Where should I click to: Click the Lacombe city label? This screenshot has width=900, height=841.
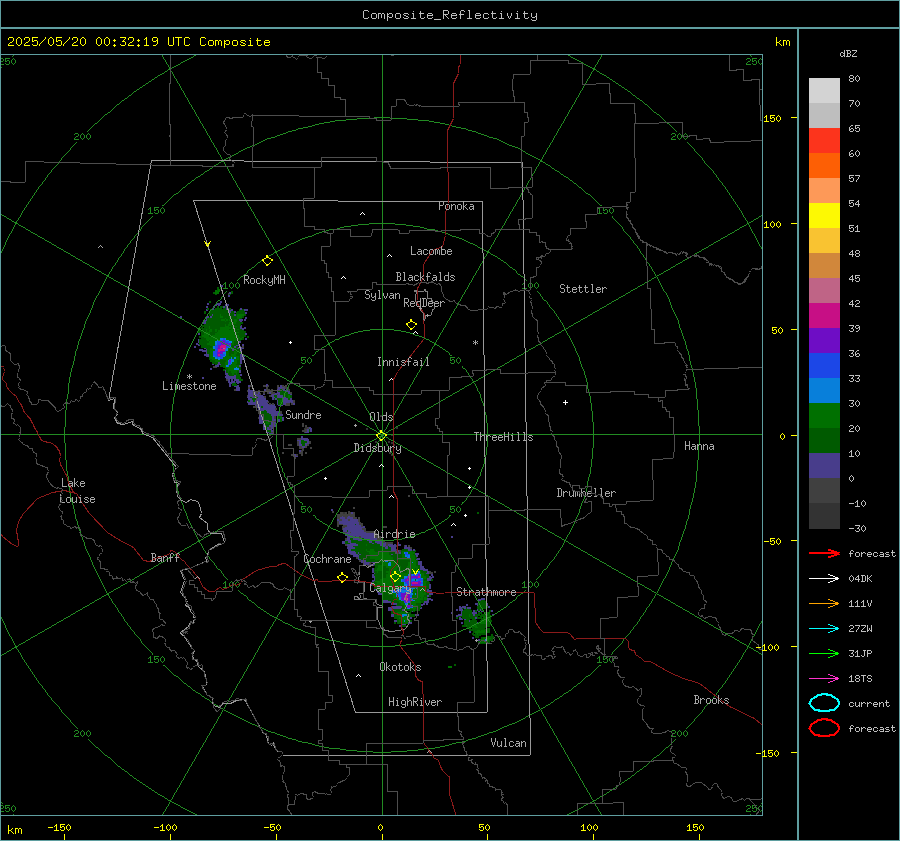(431, 251)
